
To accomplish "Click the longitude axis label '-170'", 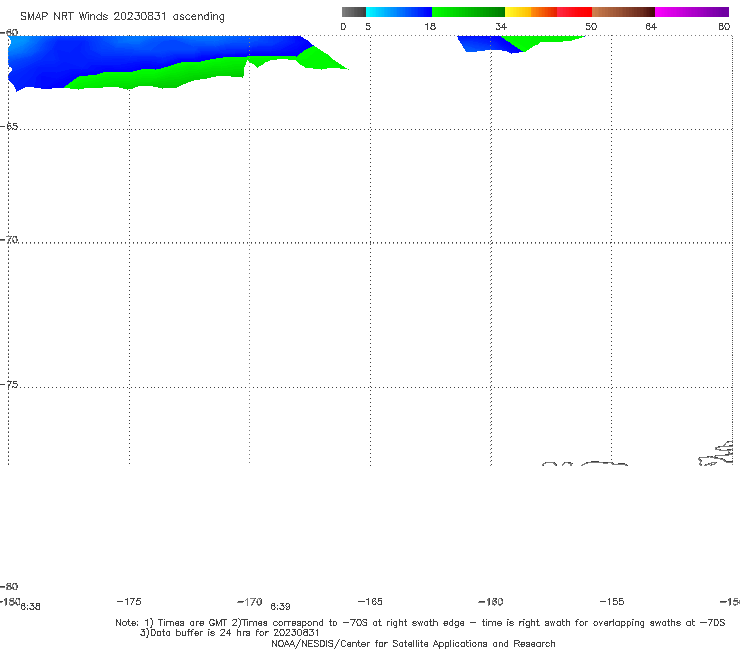I will pyautogui.click(x=250, y=602).
